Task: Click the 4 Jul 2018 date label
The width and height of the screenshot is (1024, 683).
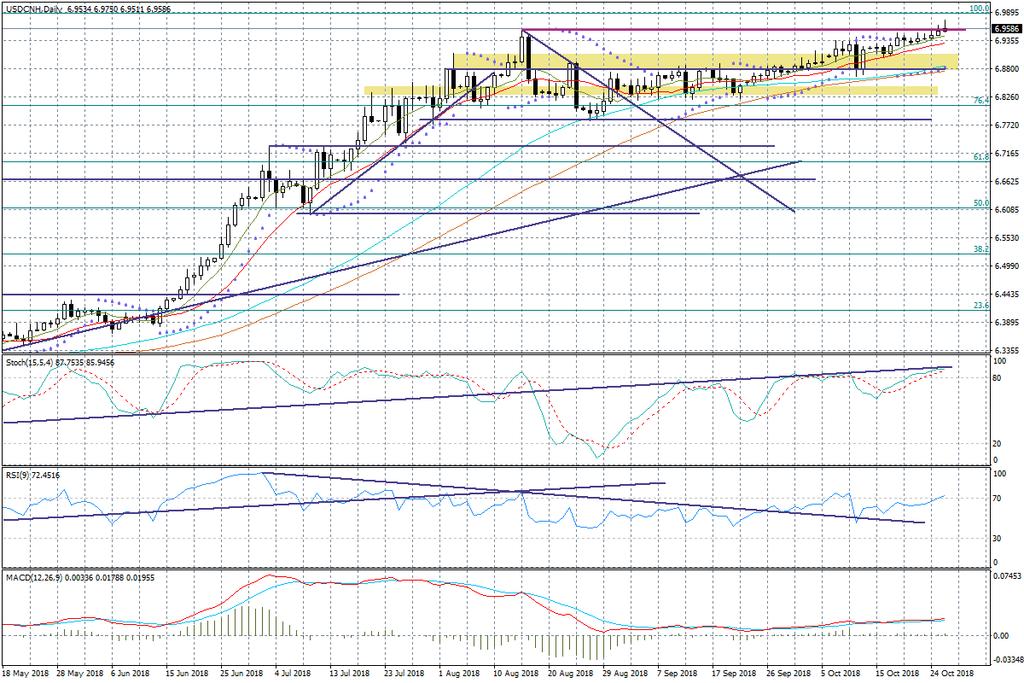Action: coord(292,673)
